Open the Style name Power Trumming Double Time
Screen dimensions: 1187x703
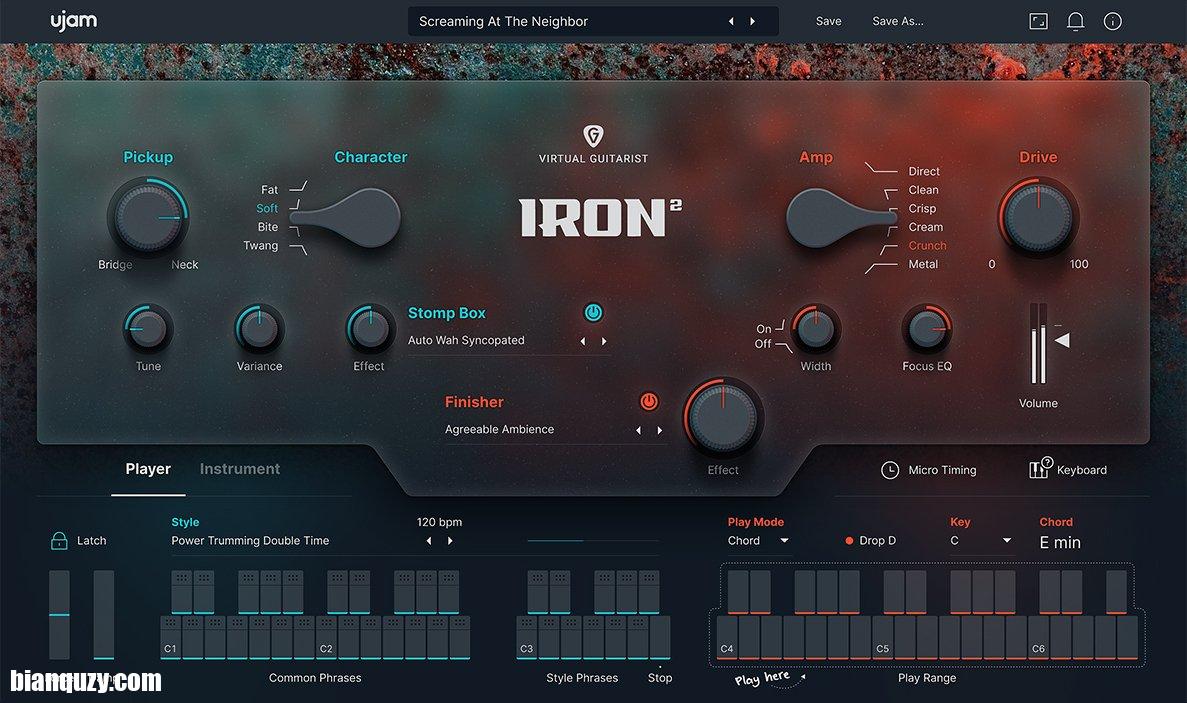coord(250,540)
